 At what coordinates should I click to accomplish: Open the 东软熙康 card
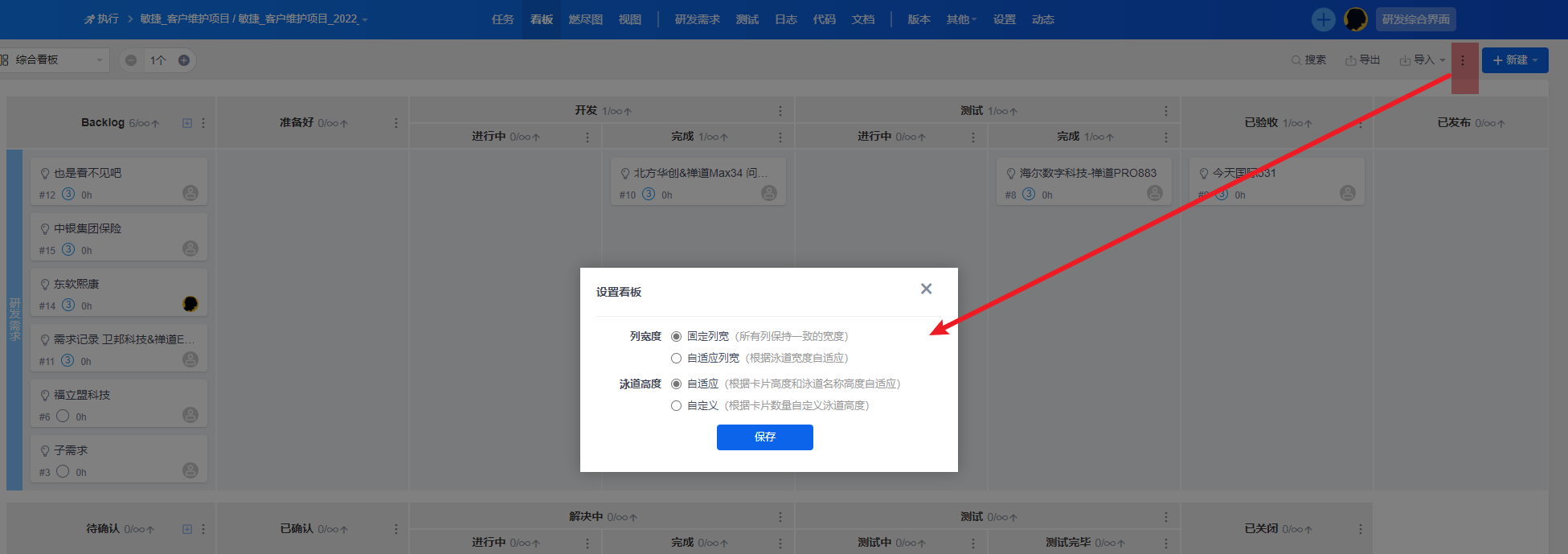(119, 292)
